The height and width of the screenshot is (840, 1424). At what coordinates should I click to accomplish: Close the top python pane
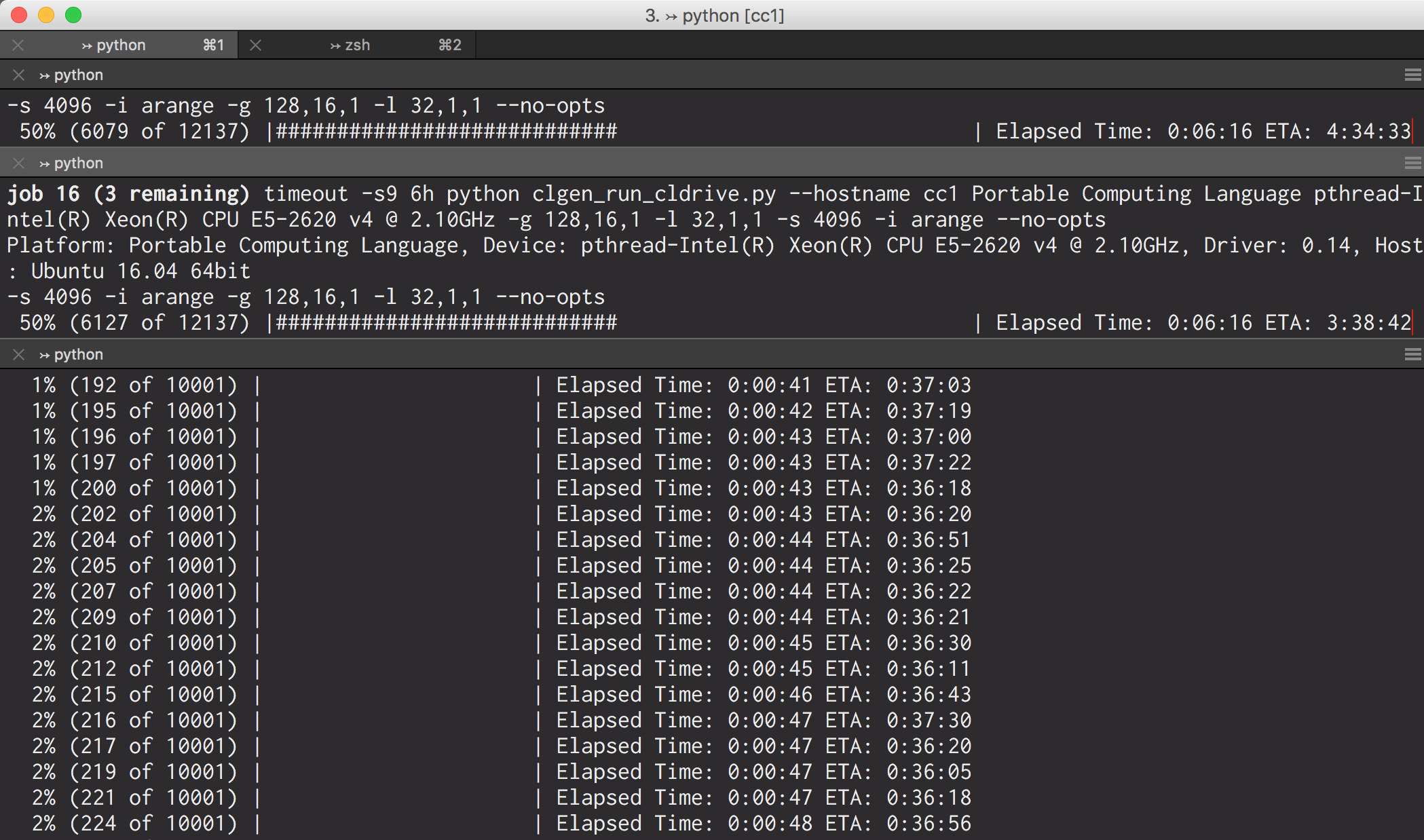(18, 75)
